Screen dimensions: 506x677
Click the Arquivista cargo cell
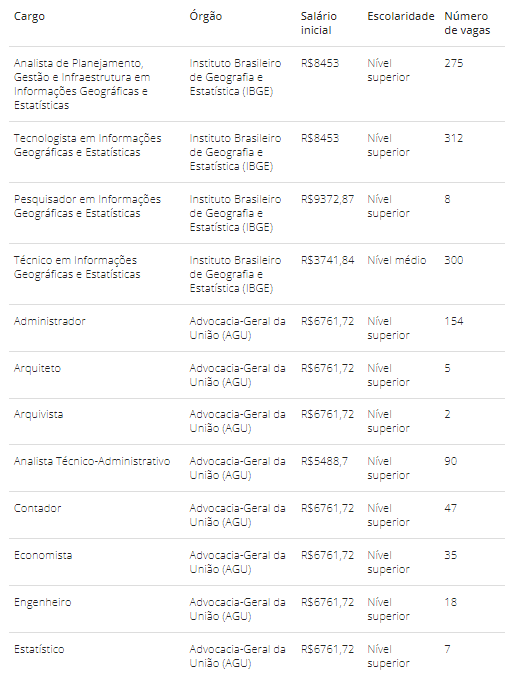point(38,414)
